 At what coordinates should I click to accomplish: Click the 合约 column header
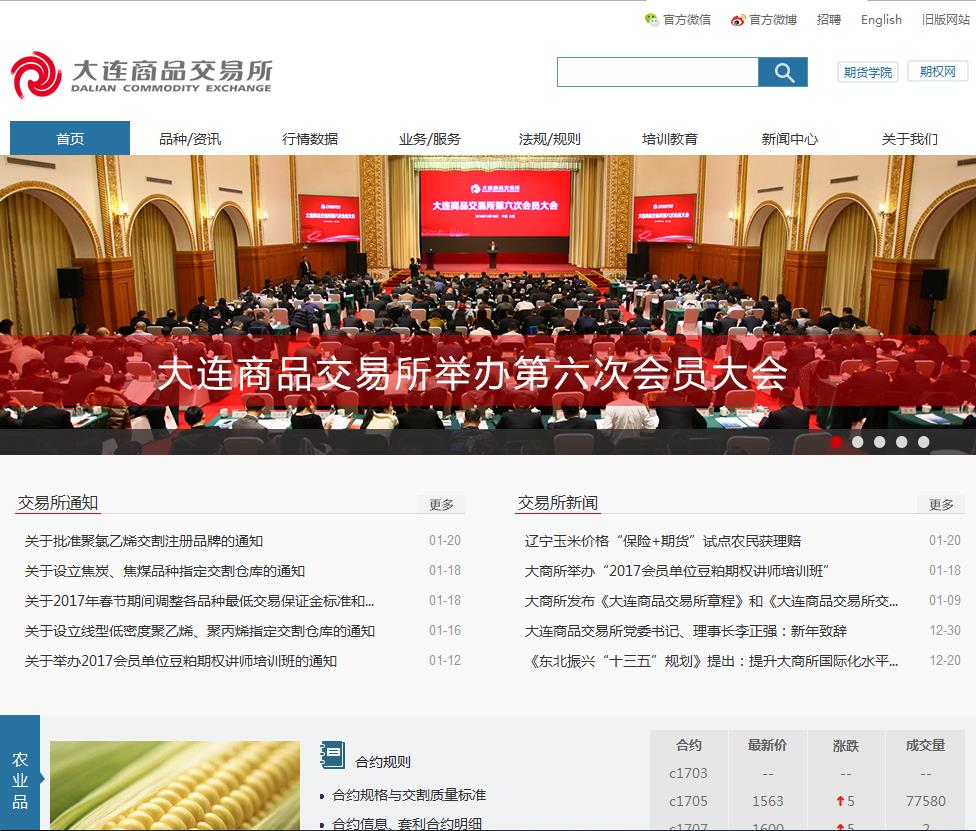coord(689,745)
